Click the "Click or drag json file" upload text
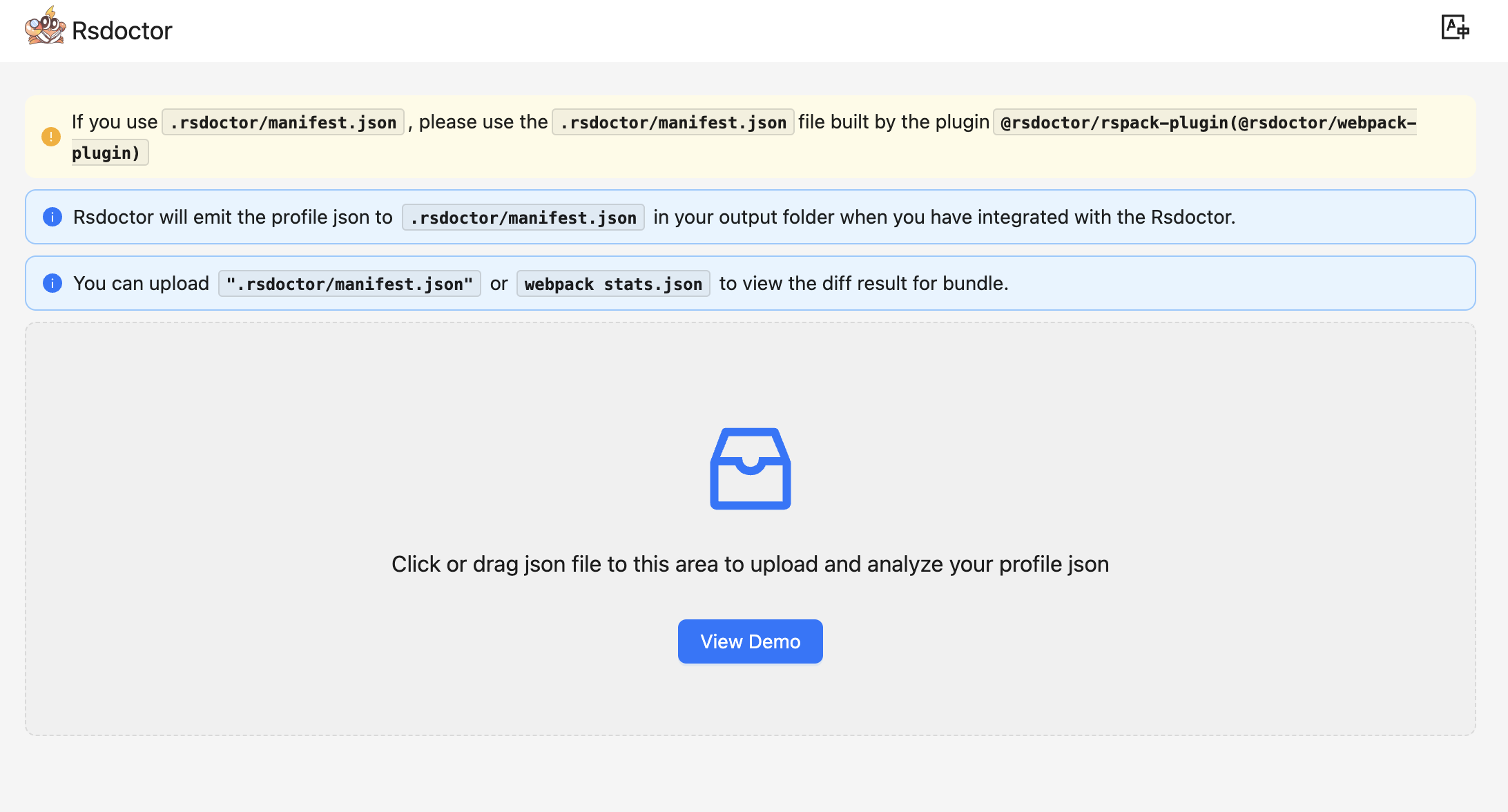This screenshot has width=1508, height=812. coord(750,564)
